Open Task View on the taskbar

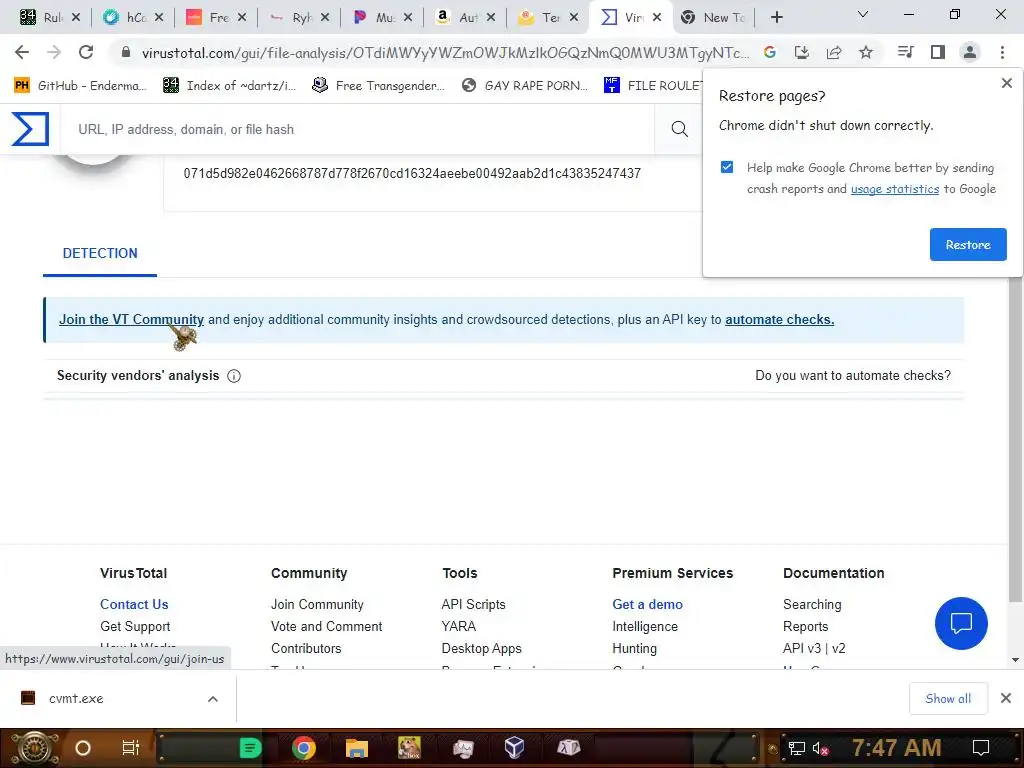point(131,748)
